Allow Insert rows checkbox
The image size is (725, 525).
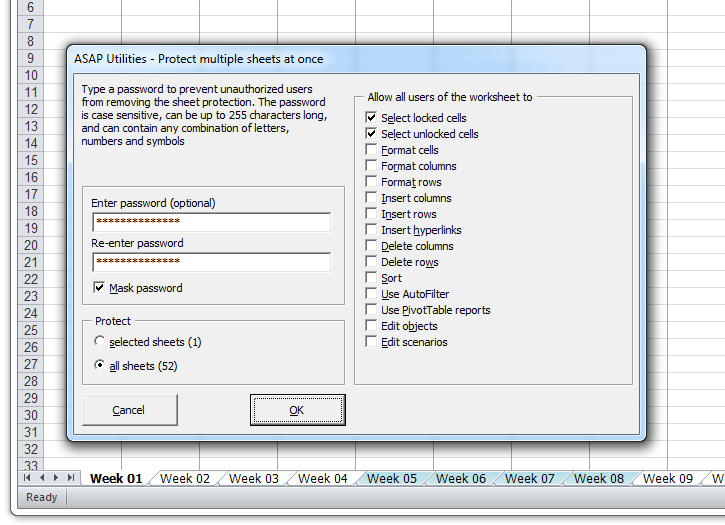(371, 214)
